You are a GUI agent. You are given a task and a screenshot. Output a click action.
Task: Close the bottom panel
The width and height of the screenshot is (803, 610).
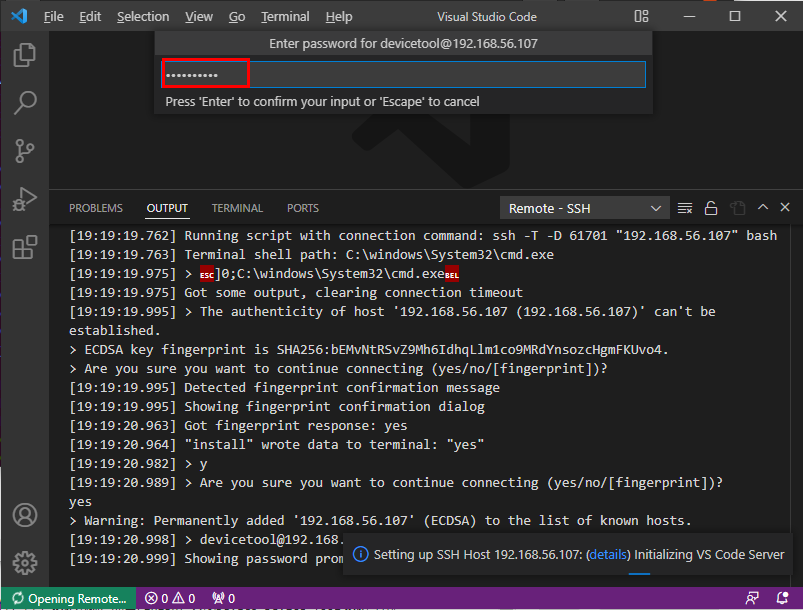pyautogui.click(x=785, y=207)
